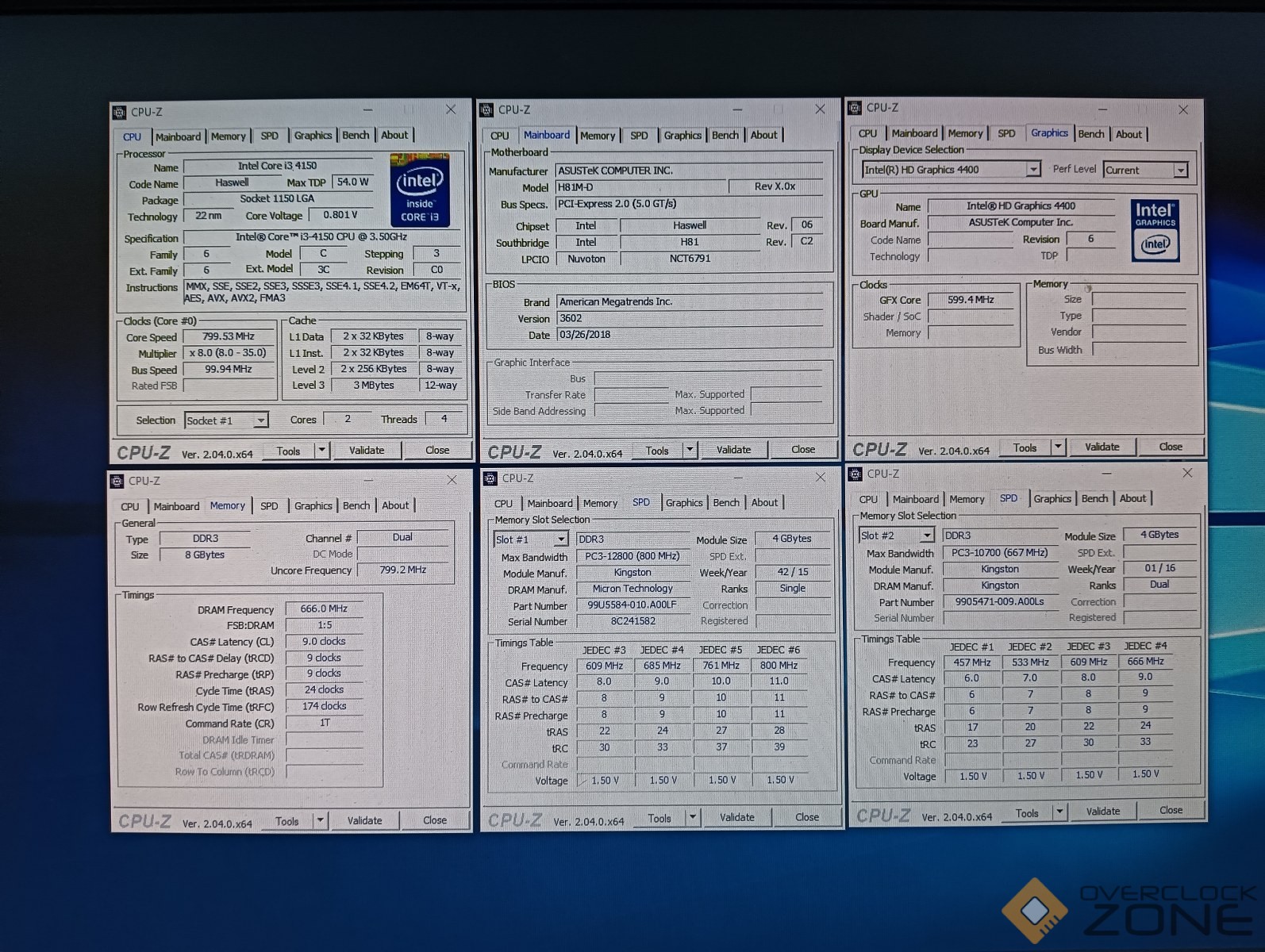1265x952 pixels.
Task: Close the Slot #1 SPD window via X
Action: [821, 478]
